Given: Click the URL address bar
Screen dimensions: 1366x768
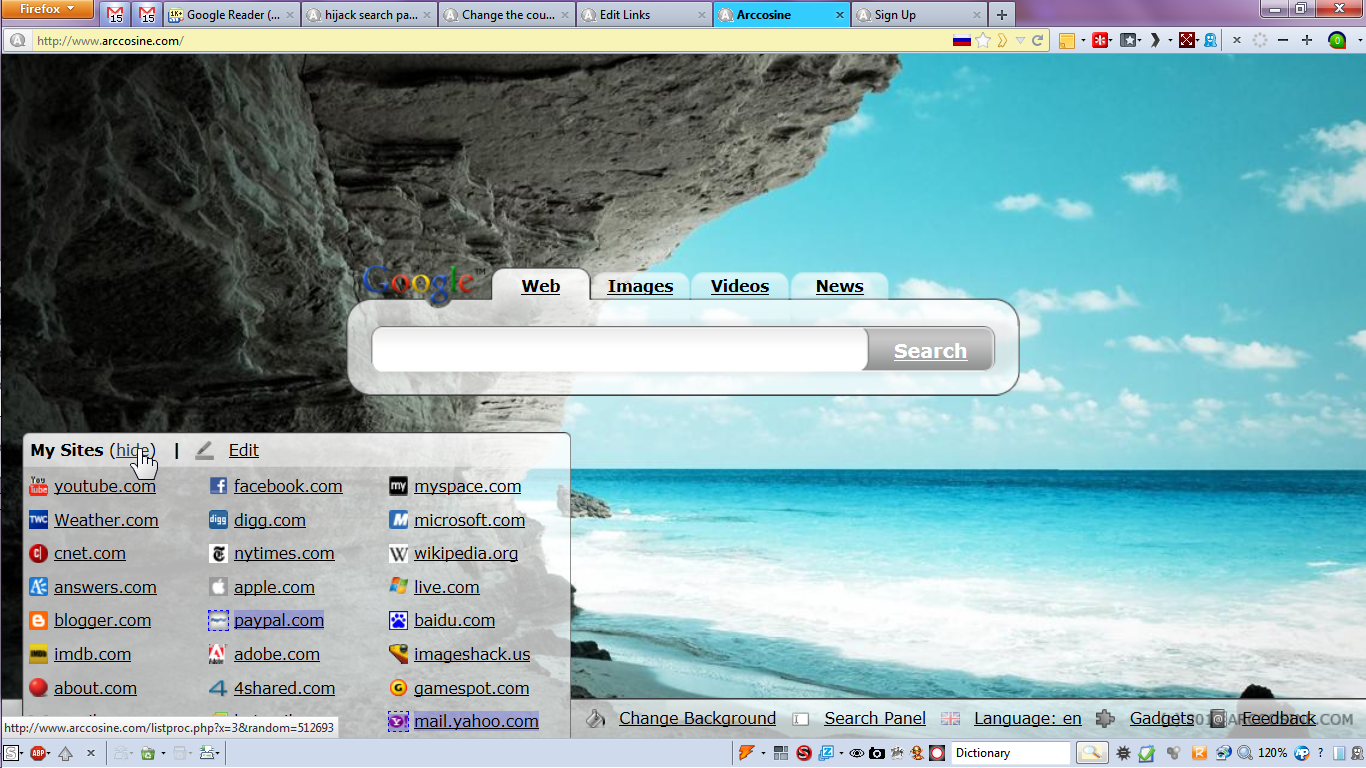Looking at the screenshot, I should click(x=490, y=41).
